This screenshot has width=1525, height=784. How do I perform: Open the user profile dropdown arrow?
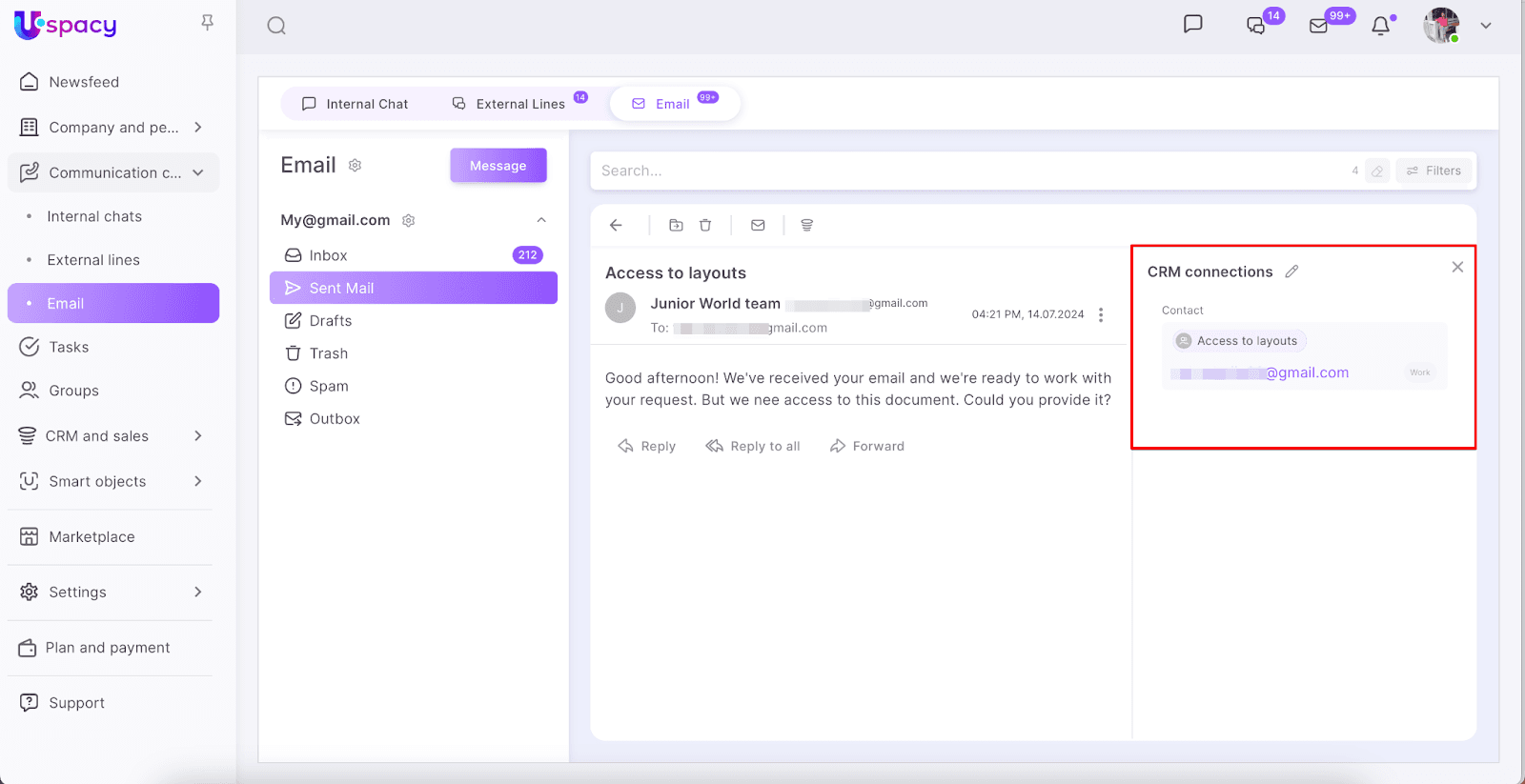point(1485,26)
